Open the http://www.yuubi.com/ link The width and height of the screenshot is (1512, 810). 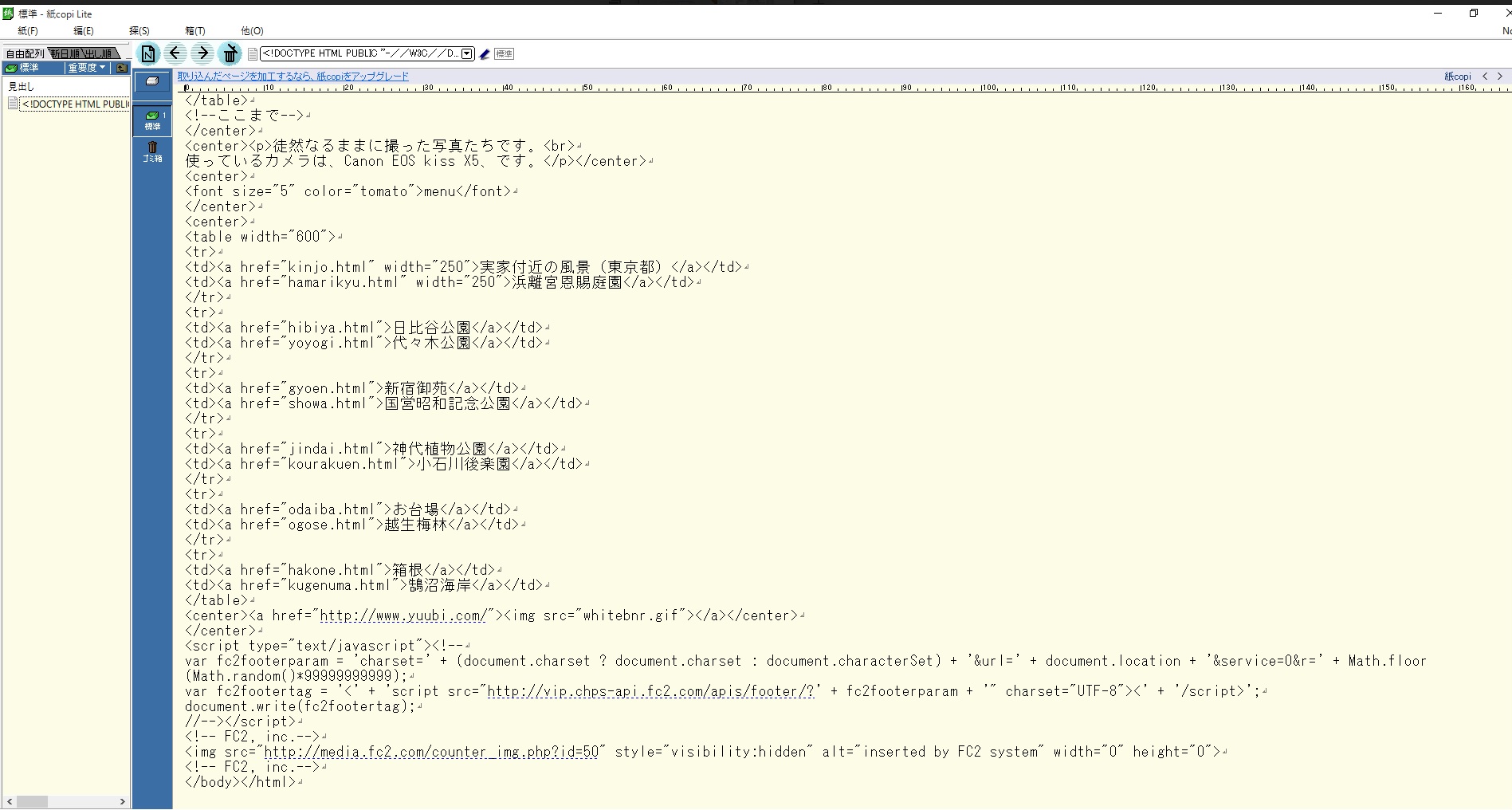pos(403,615)
